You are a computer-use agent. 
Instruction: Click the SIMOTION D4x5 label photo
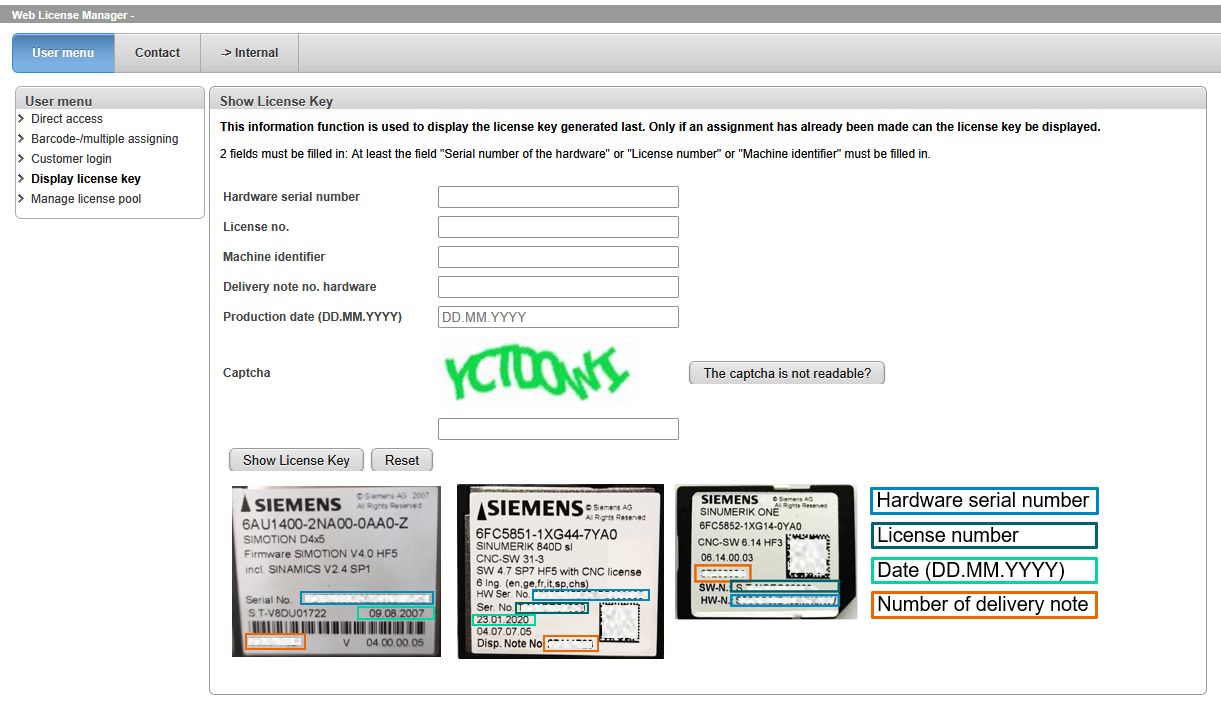336,571
